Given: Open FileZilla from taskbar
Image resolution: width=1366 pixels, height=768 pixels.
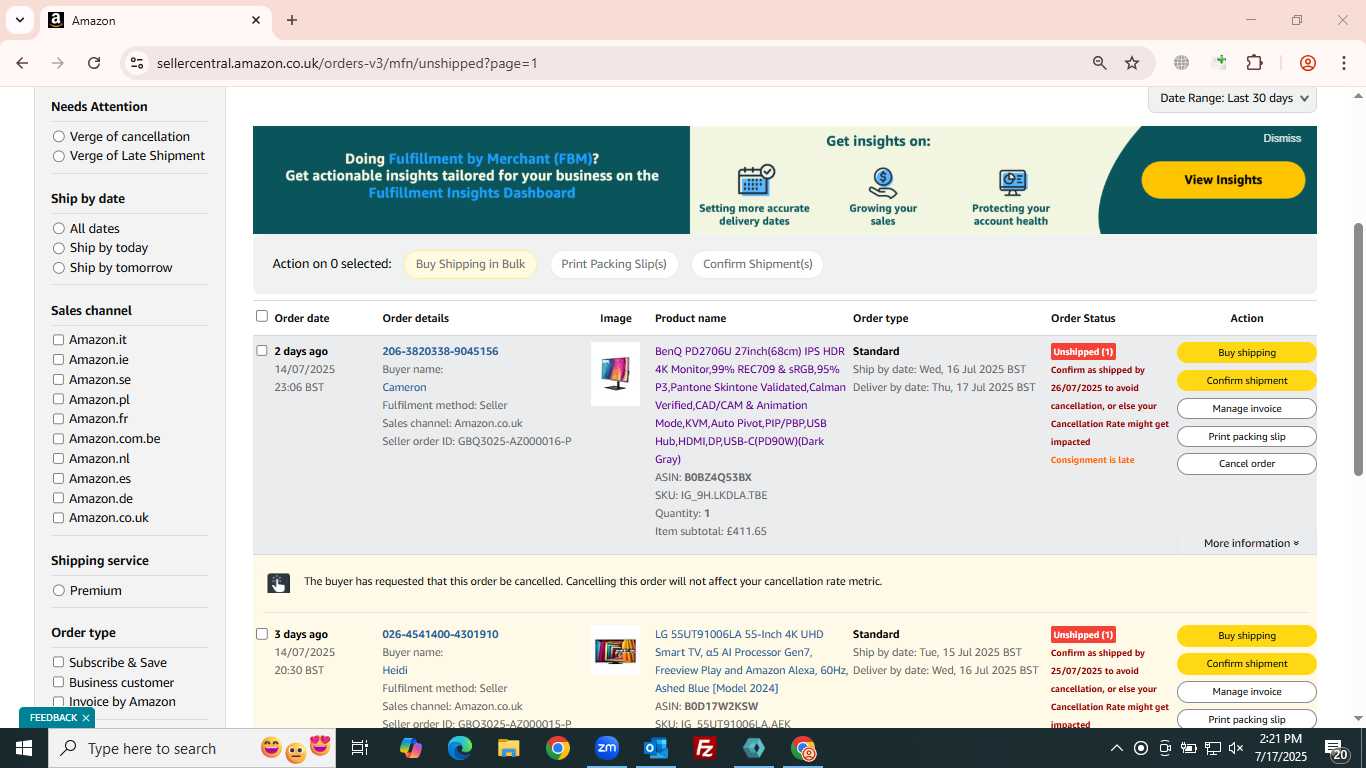Looking at the screenshot, I should pos(705,748).
